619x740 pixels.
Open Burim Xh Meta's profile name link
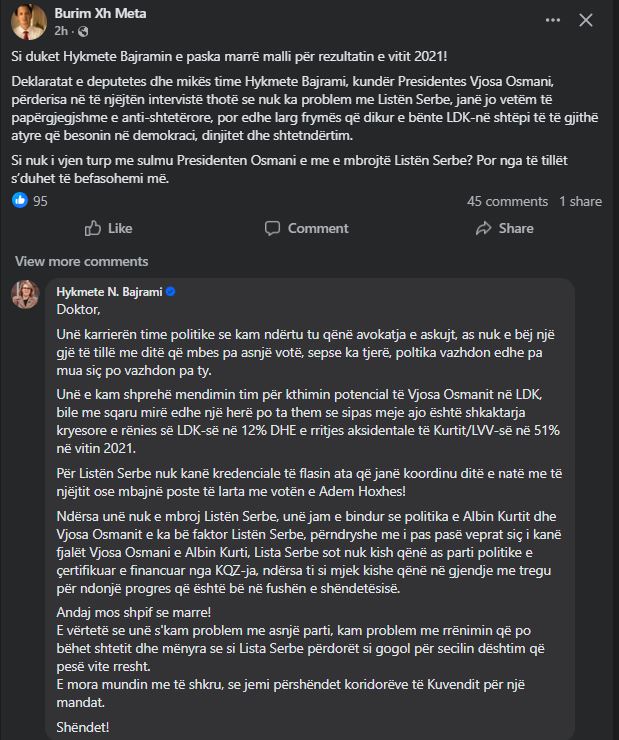click(x=99, y=14)
